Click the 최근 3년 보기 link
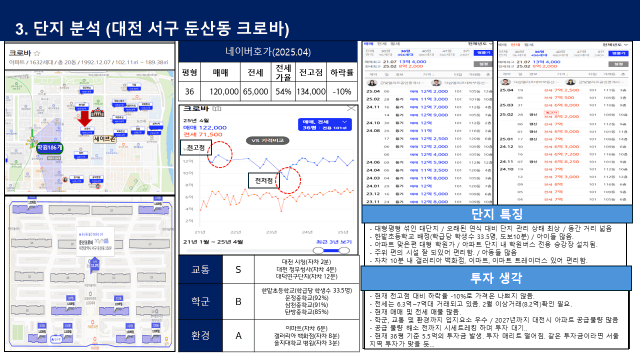The image size is (640, 360). click(x=333, y=242)
